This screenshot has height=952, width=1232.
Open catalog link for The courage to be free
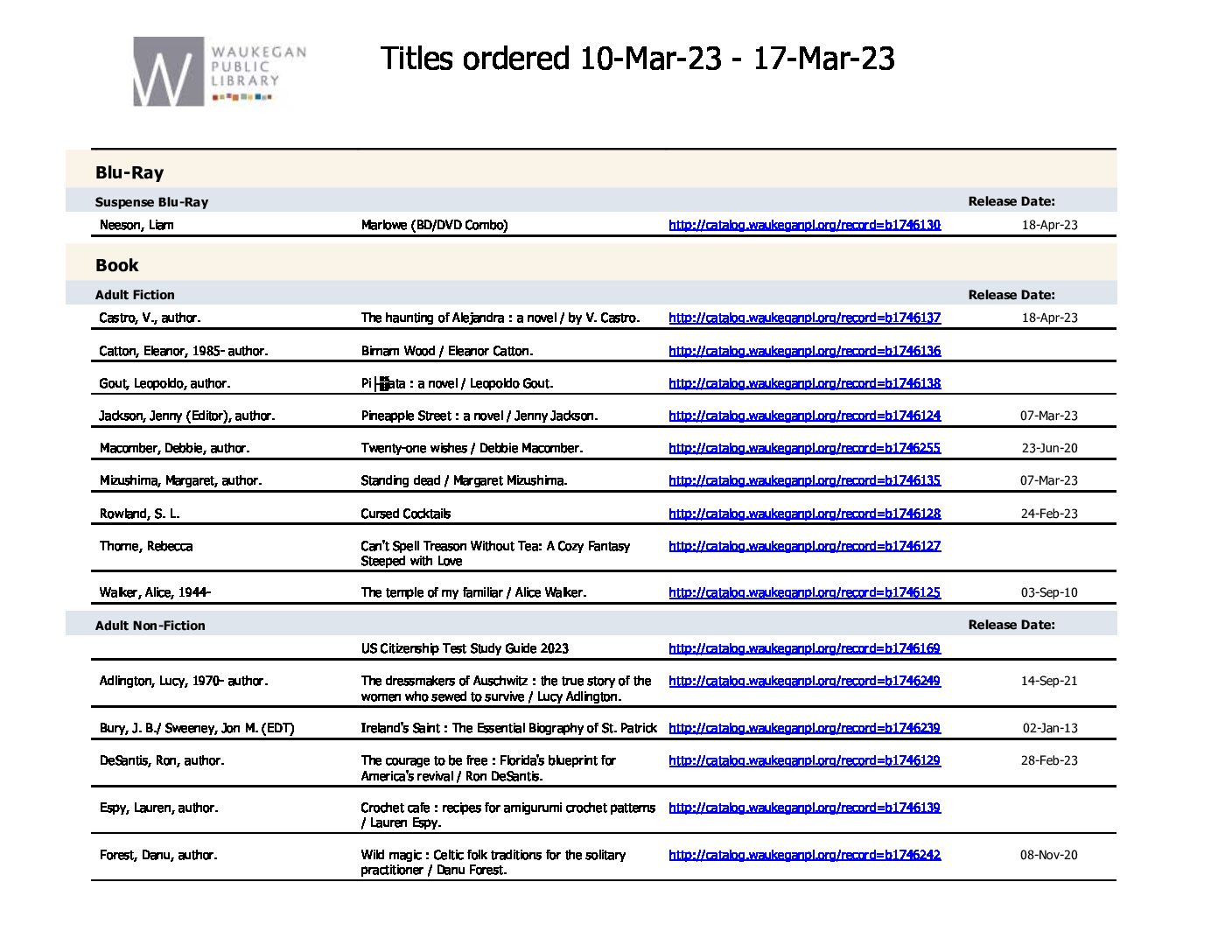(804, 760)
